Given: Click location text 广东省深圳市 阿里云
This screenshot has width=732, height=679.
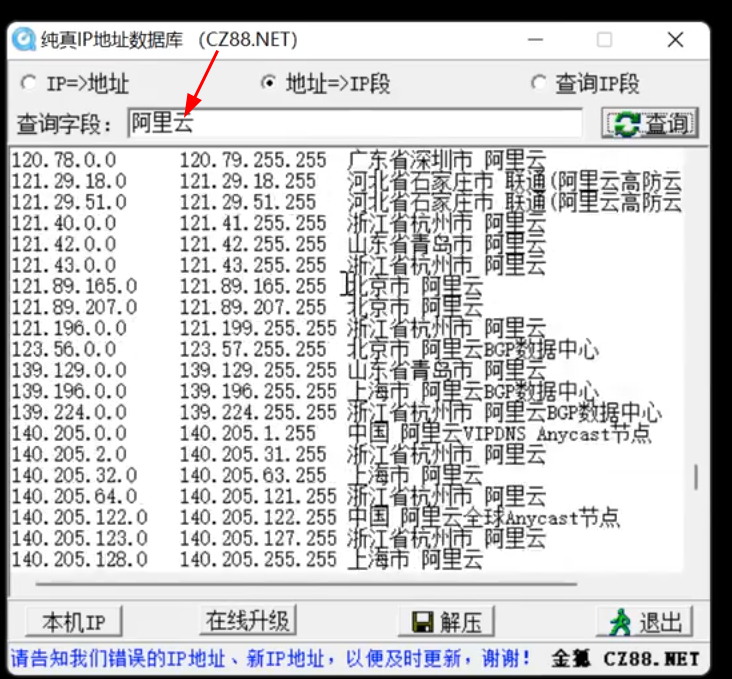Looking at the screenshot, I should pyautogui.click(x=447, y=160).
